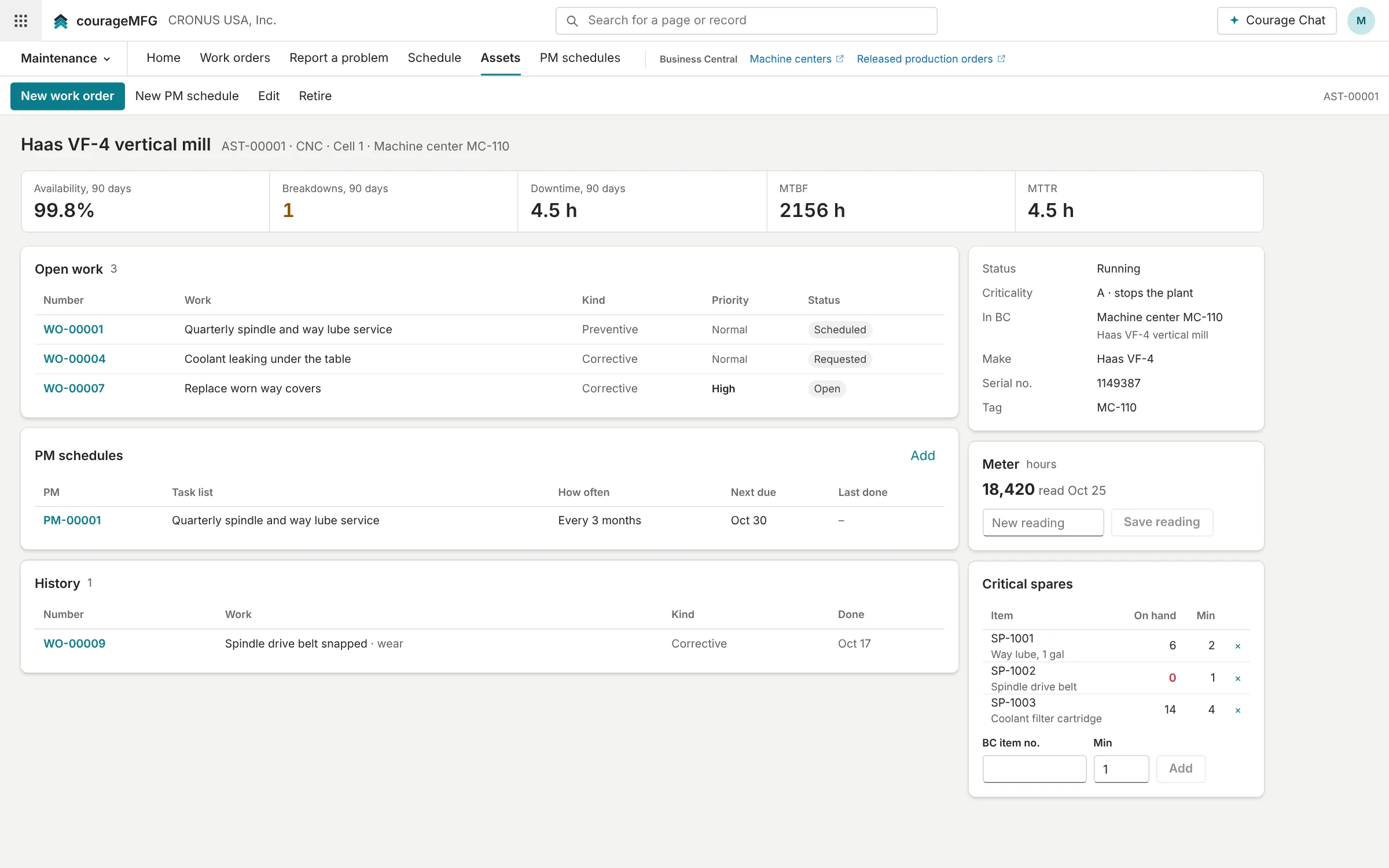Screen dimensions: 1389x868
Task: Click Add in PM schedules card
Action: point(923,455)
